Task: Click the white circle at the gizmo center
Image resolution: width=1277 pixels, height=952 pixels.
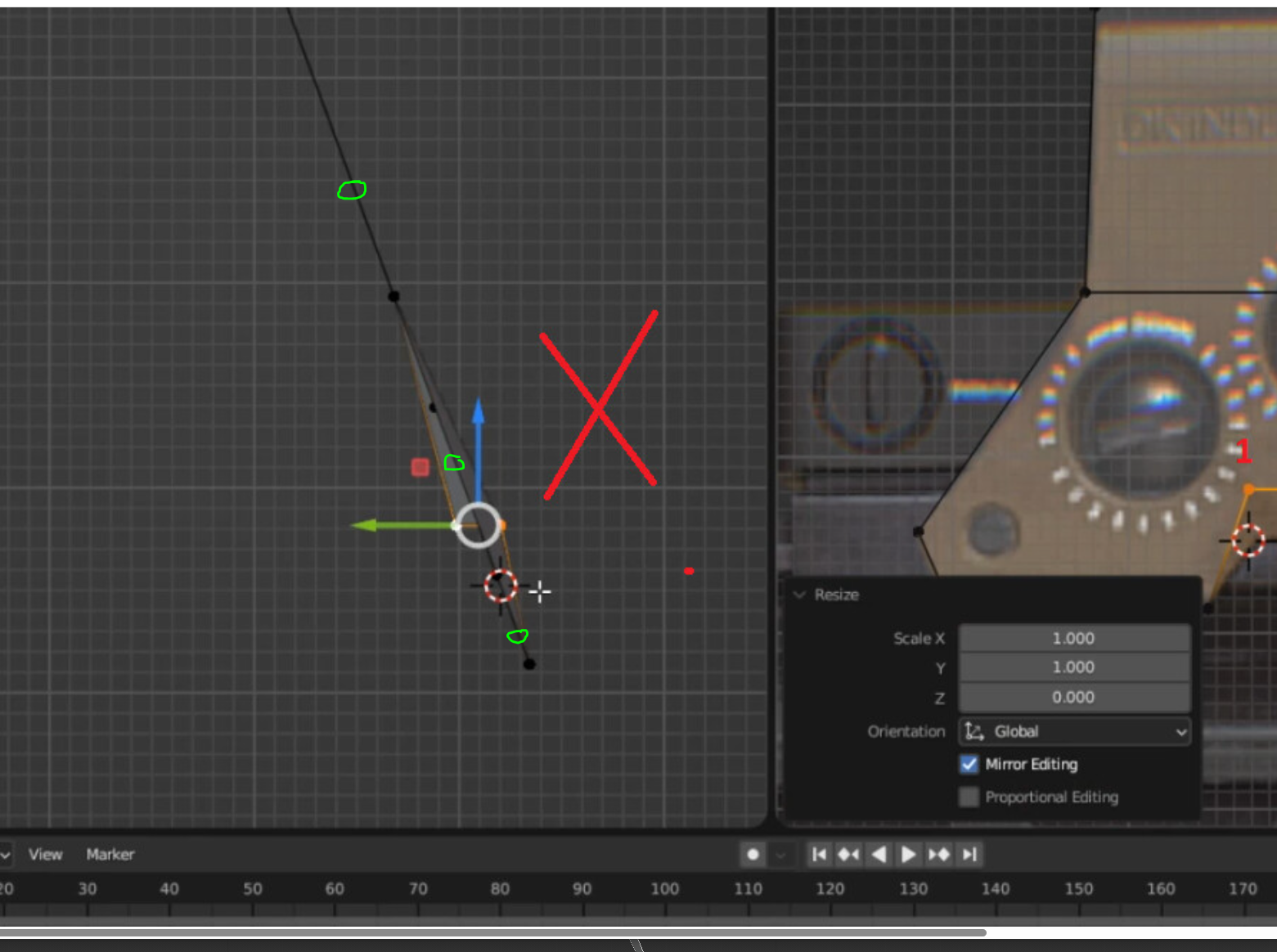Action: click(x=478, y=525)
